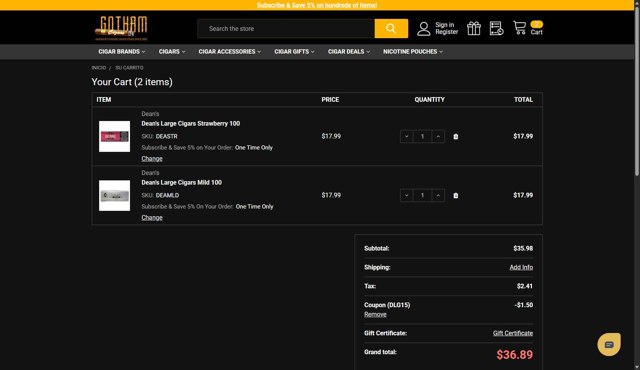Expand the Cigar Gifts menu
Viewport: 640px width, 370px height.
294,52
